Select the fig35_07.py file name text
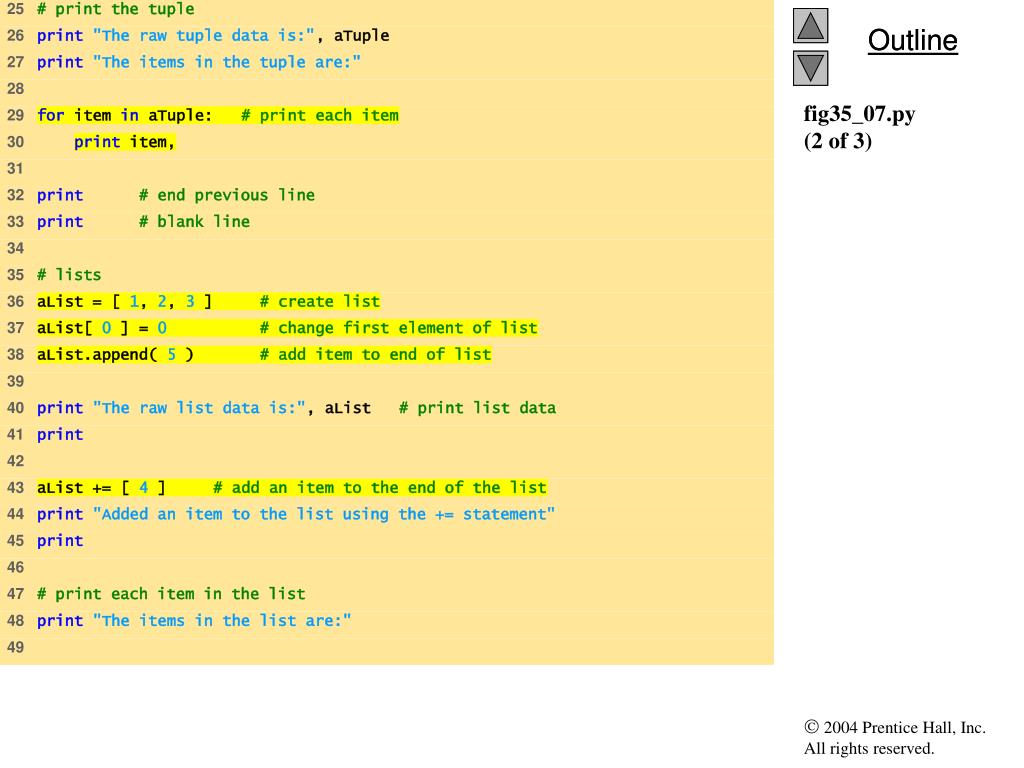The width and height of the screenshot is (1024, 768). pyautogui.click(x=859, y=114)
